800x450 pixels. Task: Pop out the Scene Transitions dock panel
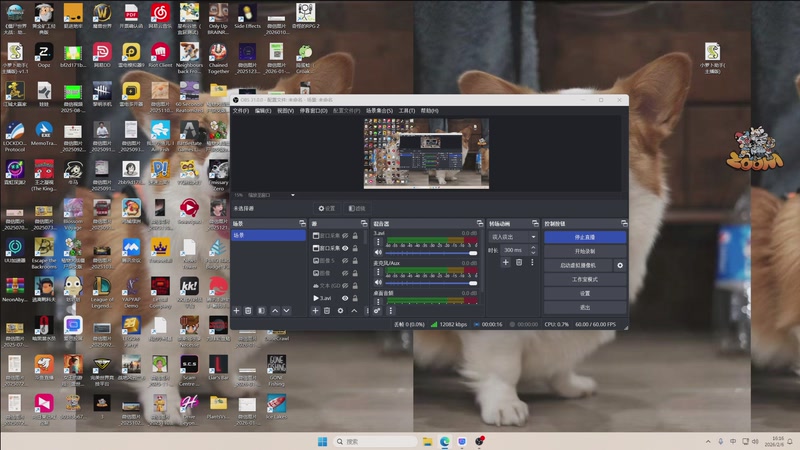(535, 223)
